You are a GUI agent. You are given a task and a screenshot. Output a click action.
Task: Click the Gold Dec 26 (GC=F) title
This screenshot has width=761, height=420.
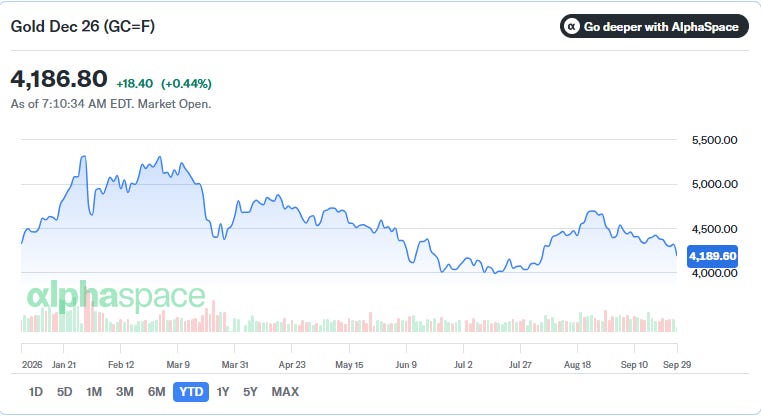tap(83, 26)
